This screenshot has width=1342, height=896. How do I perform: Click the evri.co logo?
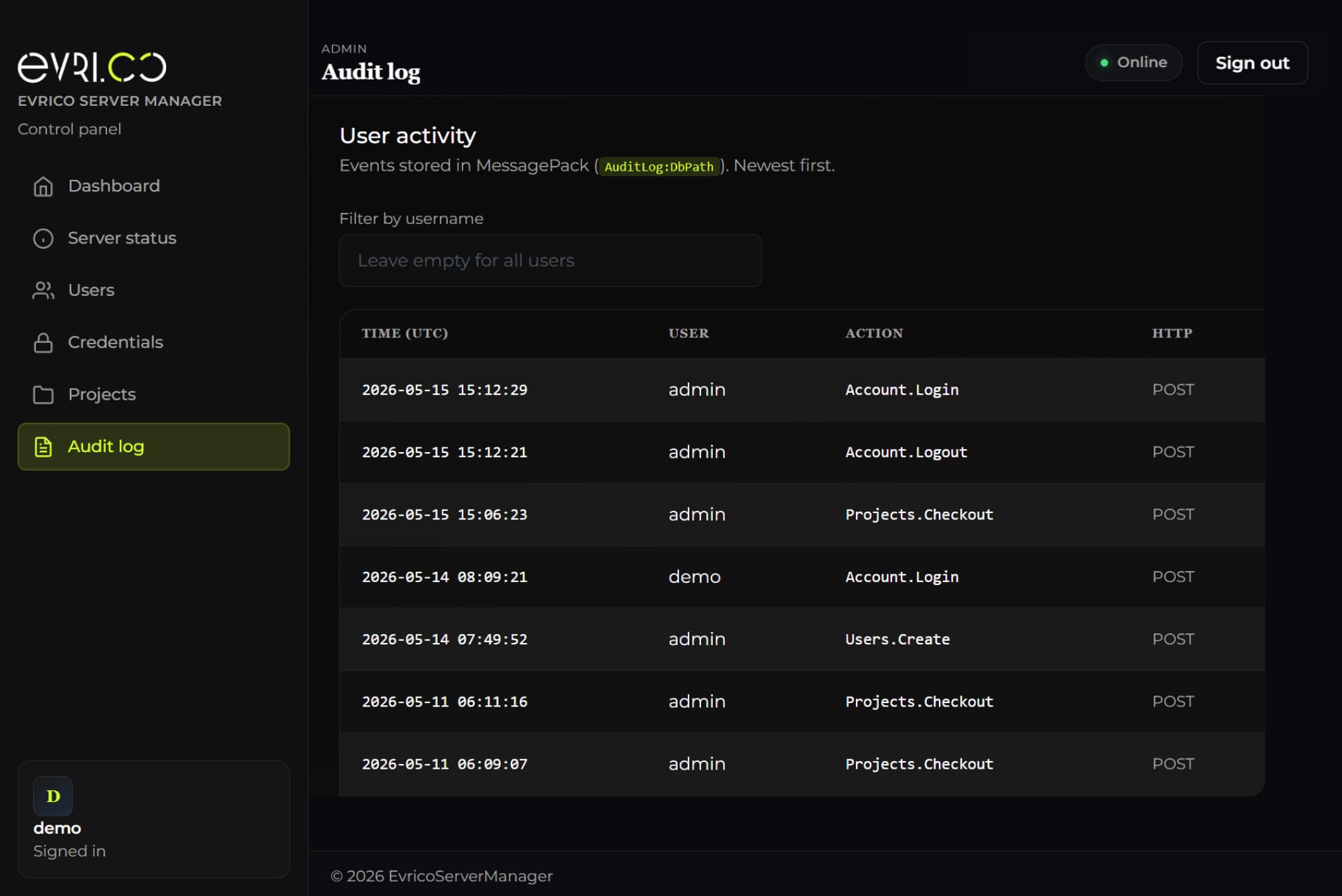[92, 67]
